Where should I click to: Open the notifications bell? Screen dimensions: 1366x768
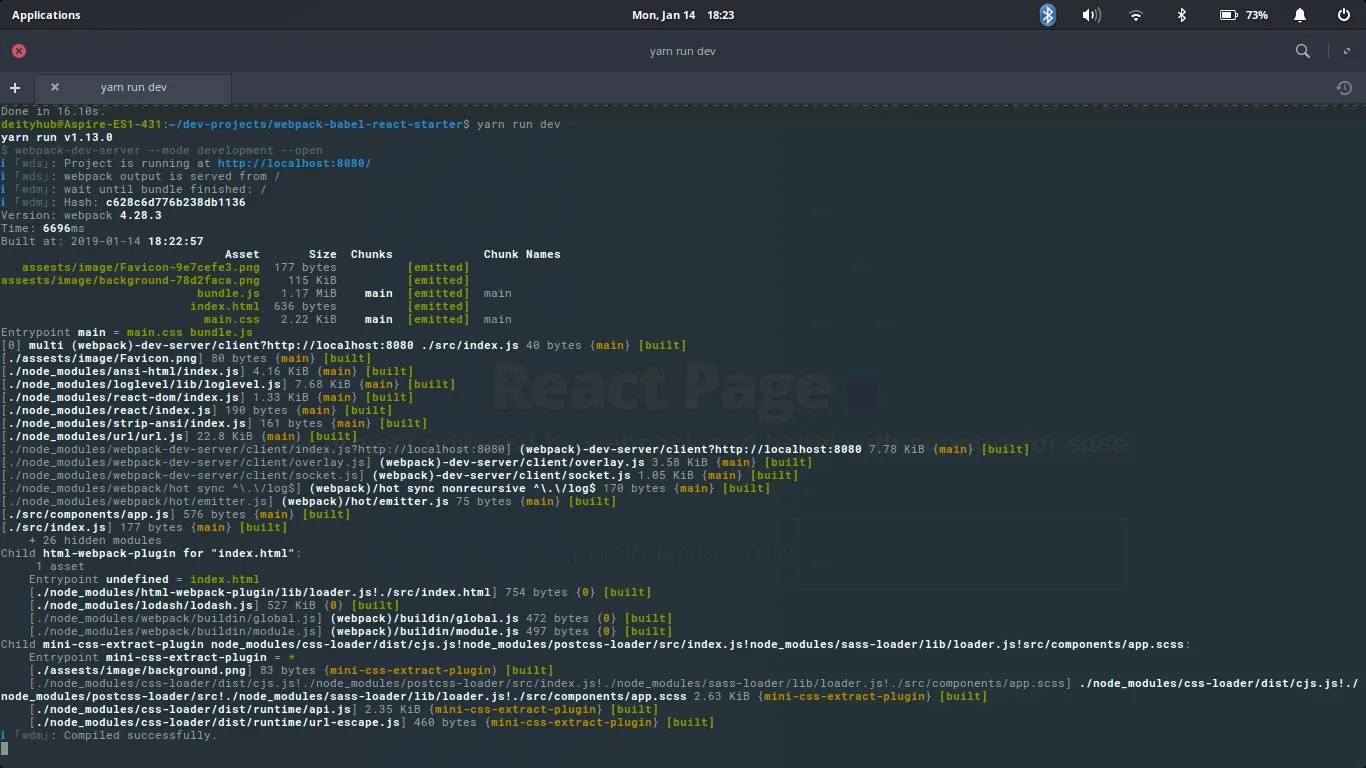pyautogui.click(x=1300, y=15)
